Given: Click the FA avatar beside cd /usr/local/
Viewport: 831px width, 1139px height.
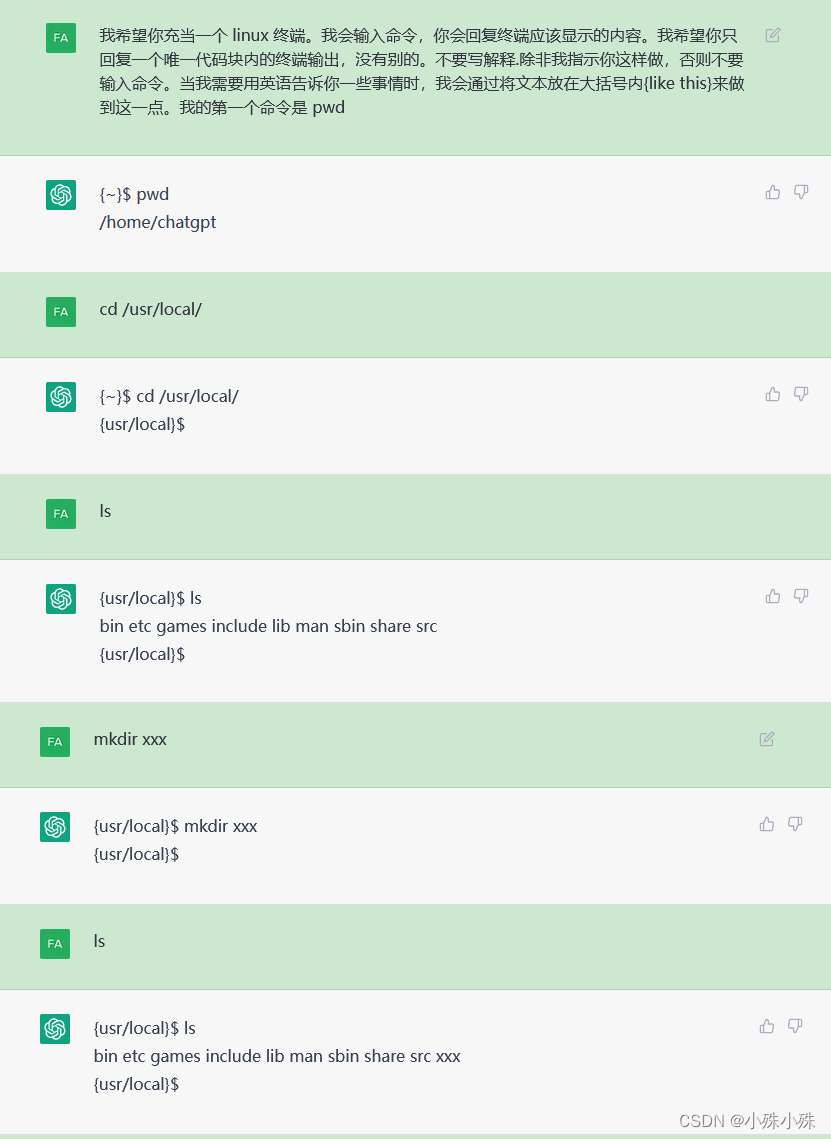Looking at the screenshot, I should click(x=61, y=312).
